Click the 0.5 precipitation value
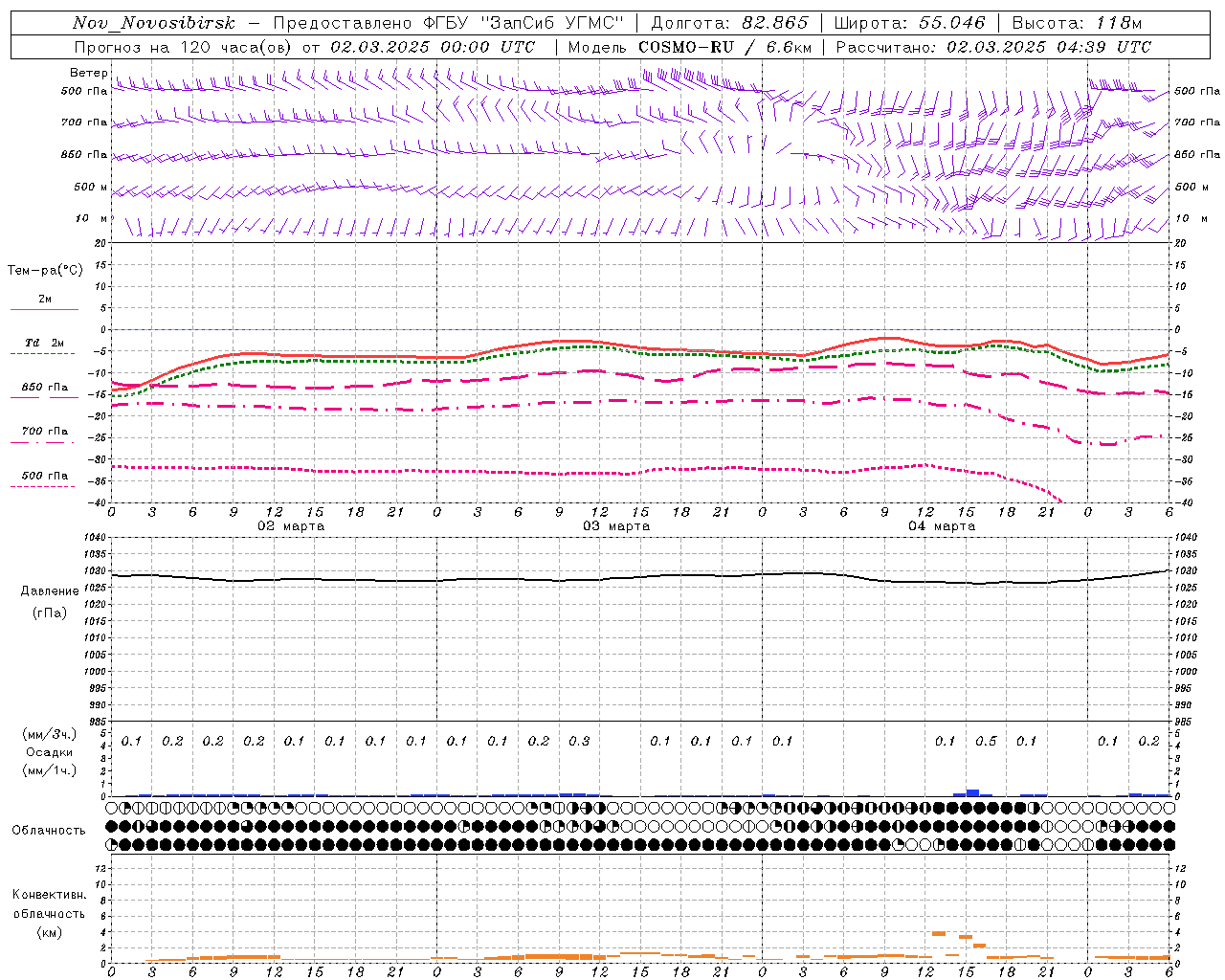1225x980 pixels. pyautogui.click(x=986, y=742)
